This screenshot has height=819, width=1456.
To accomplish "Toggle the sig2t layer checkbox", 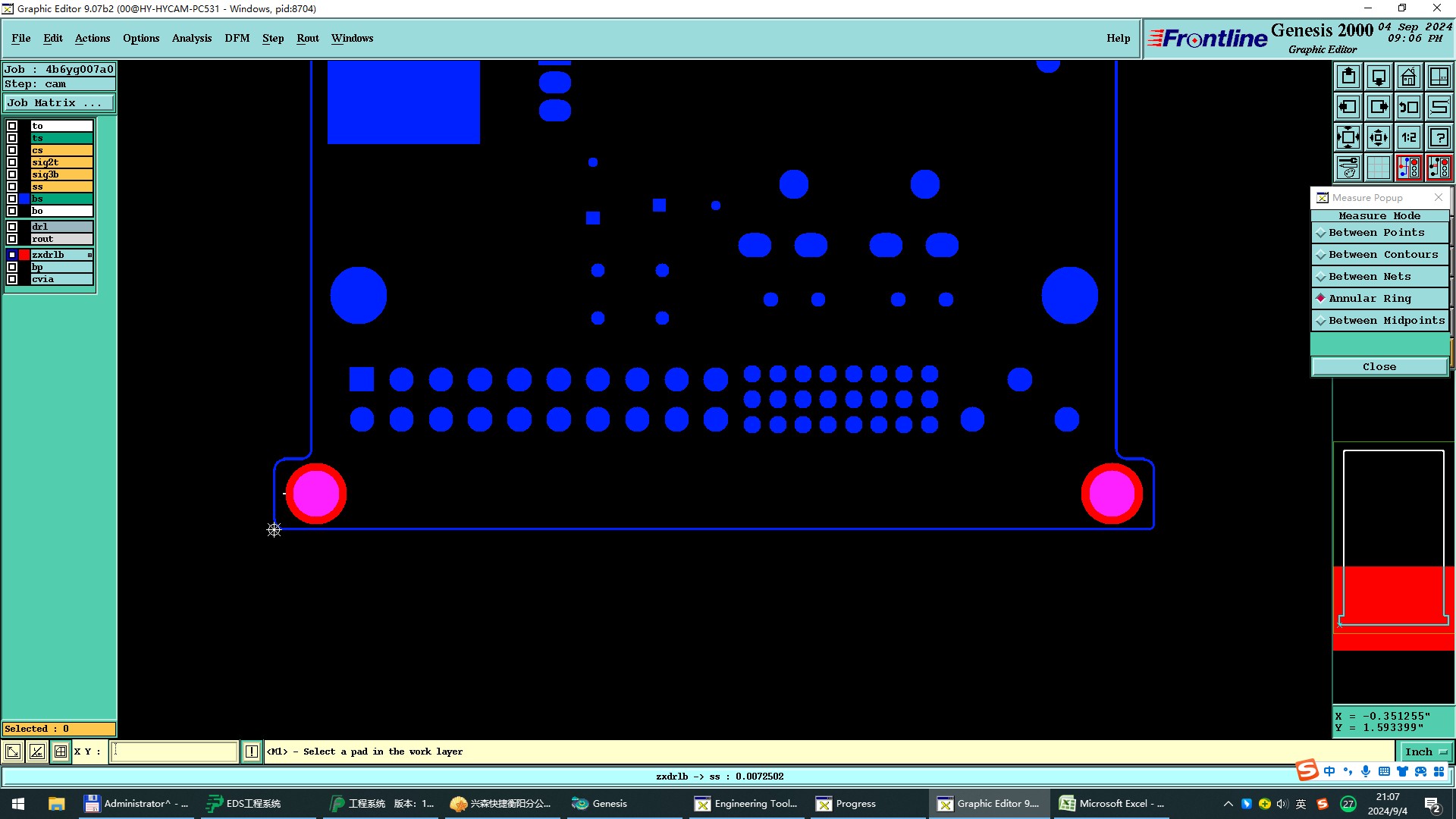I will (x=12, y=162).
